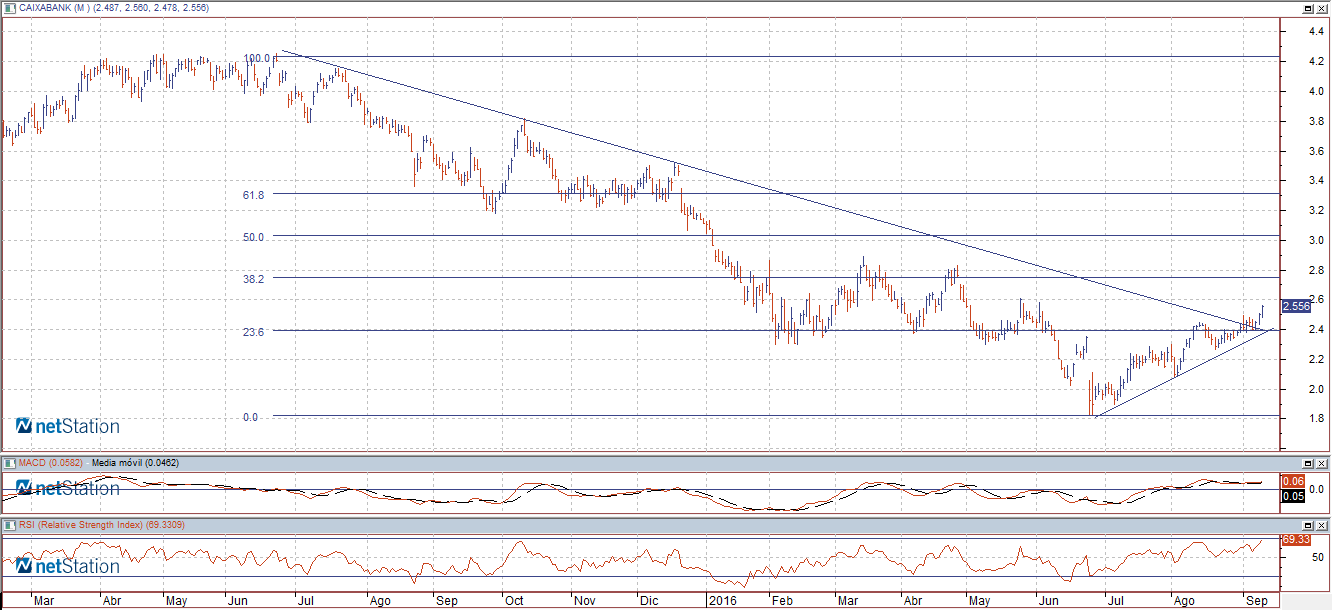Click the 69.33 RSI value tag
Screen dimensions: 1332x610
pos(1295,540)
